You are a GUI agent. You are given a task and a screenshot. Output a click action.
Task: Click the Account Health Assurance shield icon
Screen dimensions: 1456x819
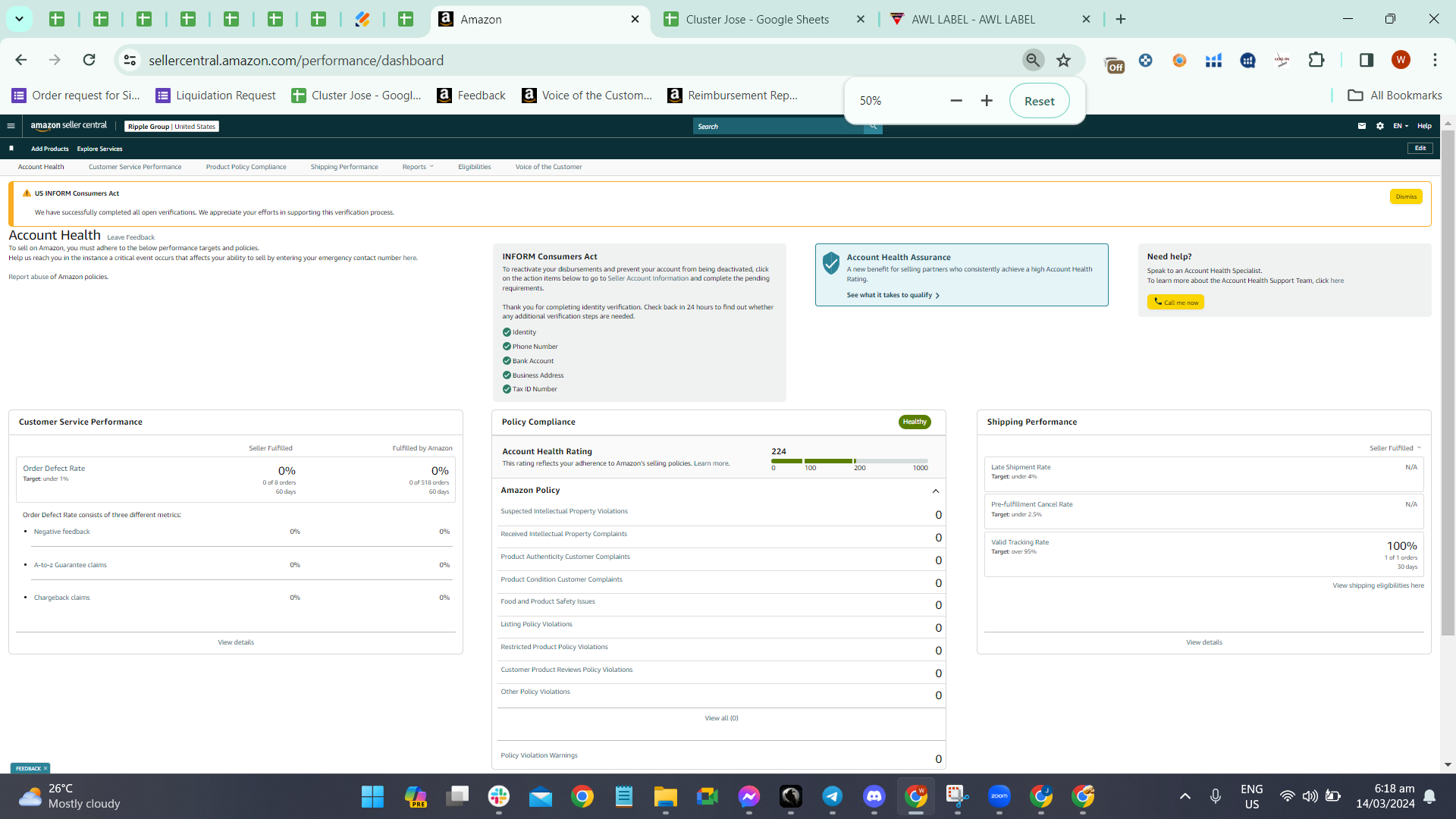(831, 263)
